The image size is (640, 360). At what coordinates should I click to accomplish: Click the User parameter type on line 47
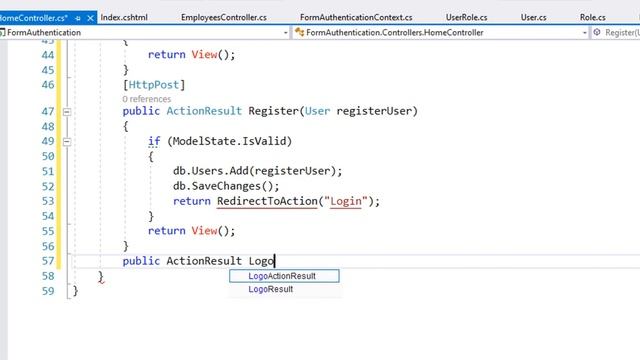coord(317,111)
